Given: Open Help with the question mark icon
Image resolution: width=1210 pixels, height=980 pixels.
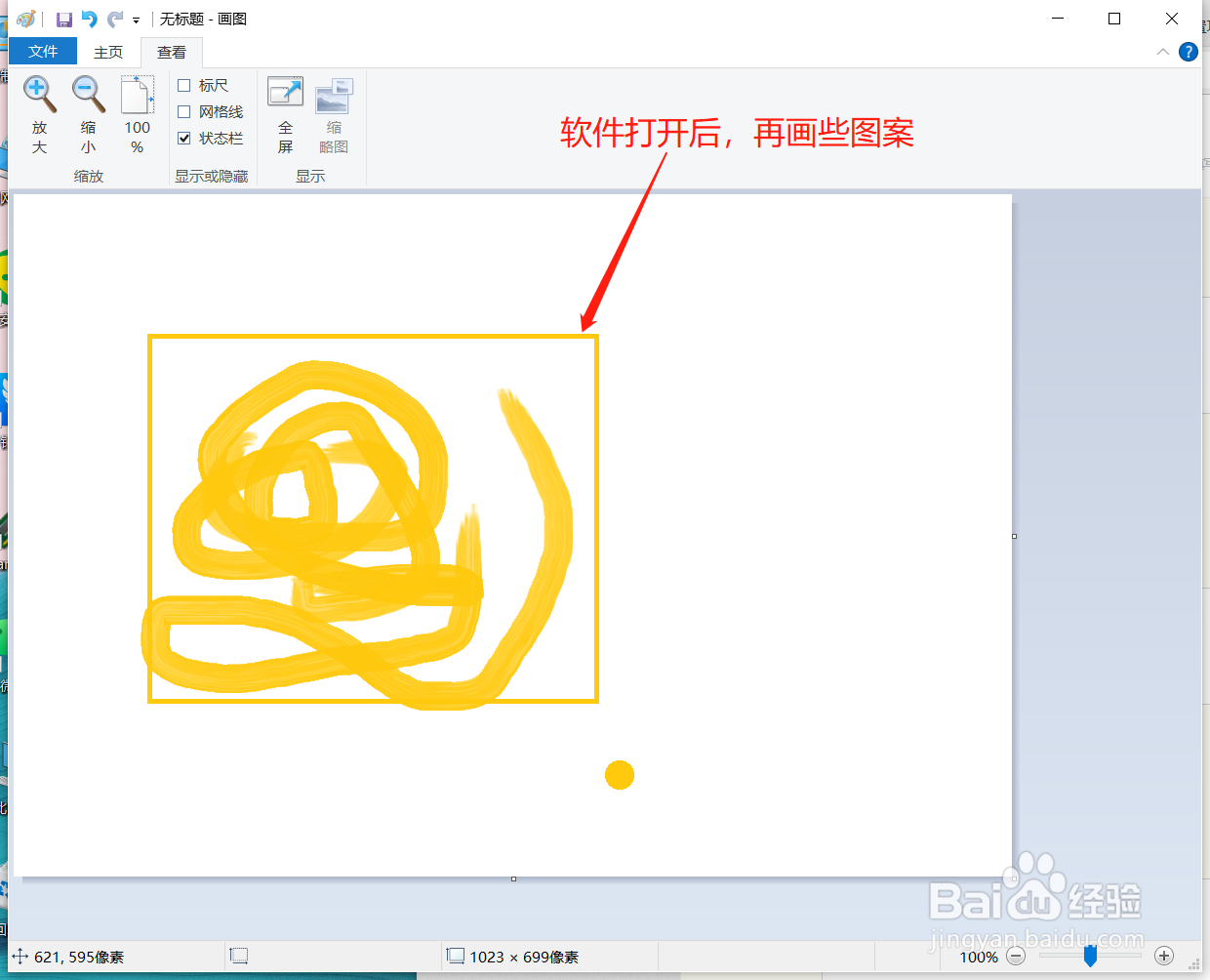Looking at the screenshot, I should coord(1189,52).
